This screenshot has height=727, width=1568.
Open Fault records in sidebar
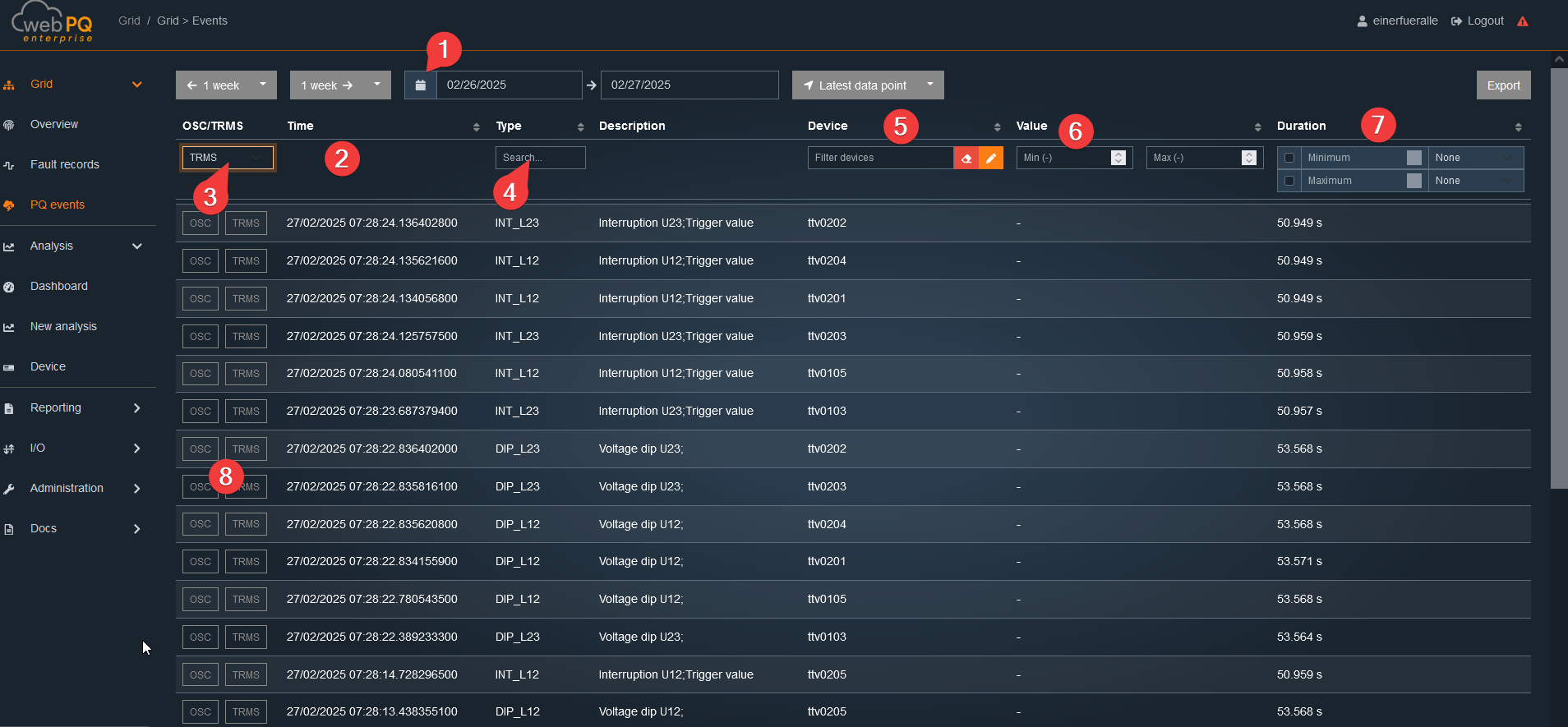[x=65, y=164]
